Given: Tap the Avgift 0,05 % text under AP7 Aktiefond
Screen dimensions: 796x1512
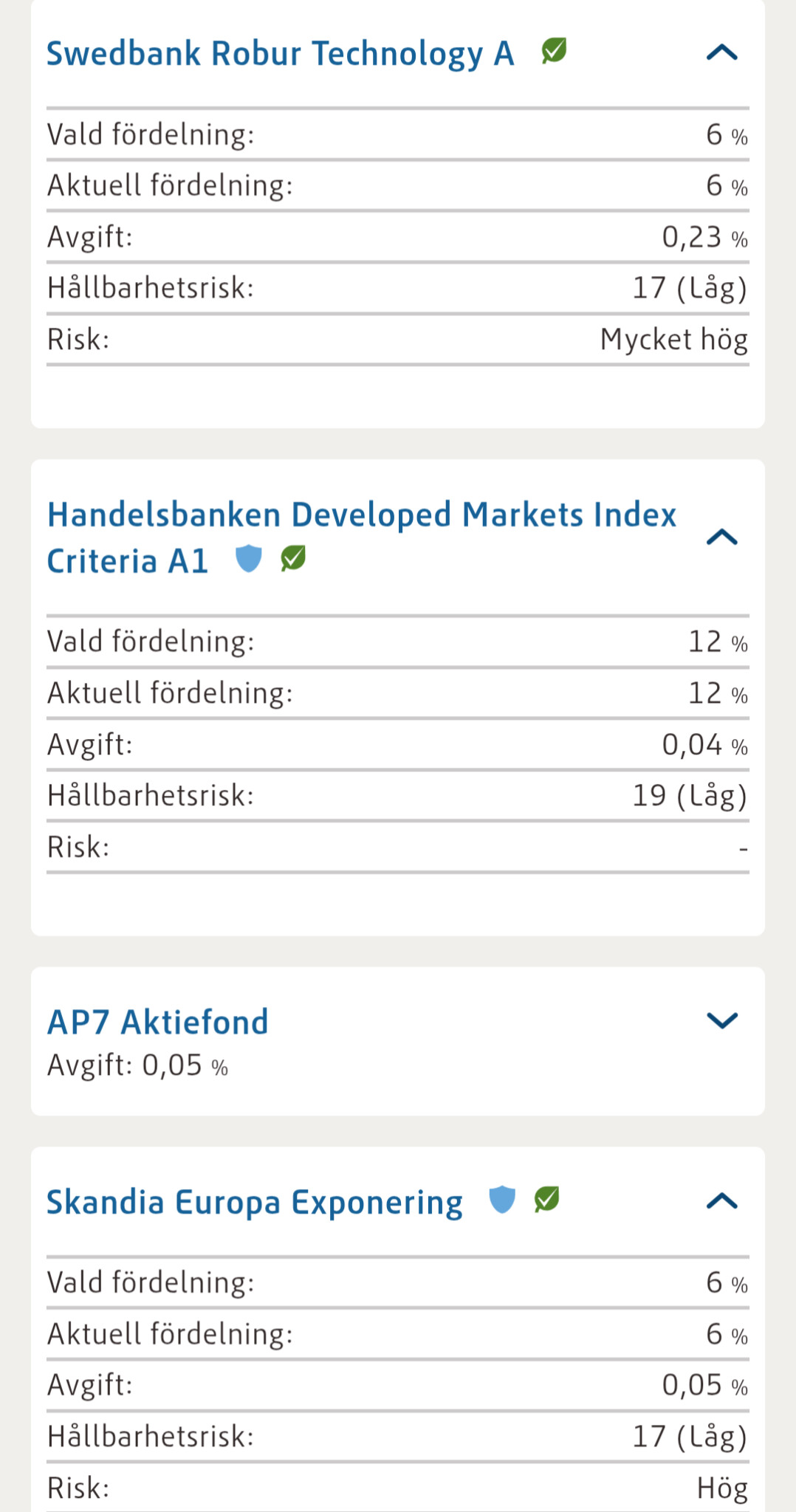Looking at the screenshot, I should coord(137,1065).
